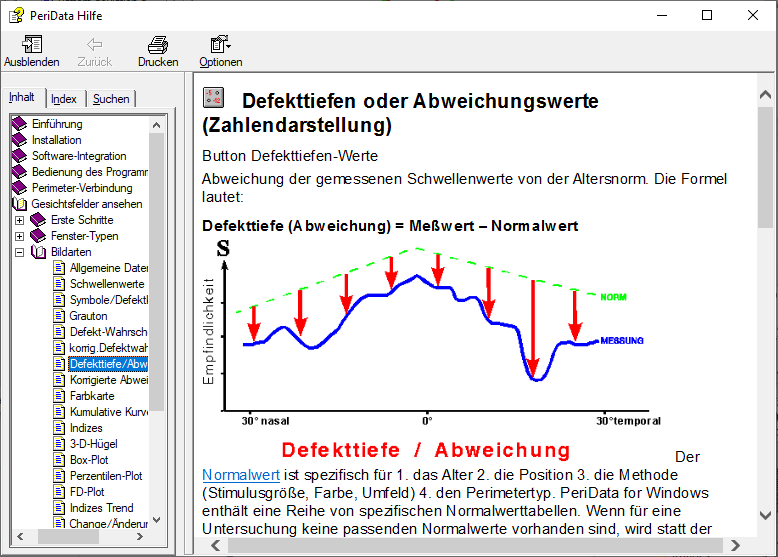Close the PeriData Hilfe window
Image resolution: width=778 pixels, height=557 pixels.
coord(753,15)
